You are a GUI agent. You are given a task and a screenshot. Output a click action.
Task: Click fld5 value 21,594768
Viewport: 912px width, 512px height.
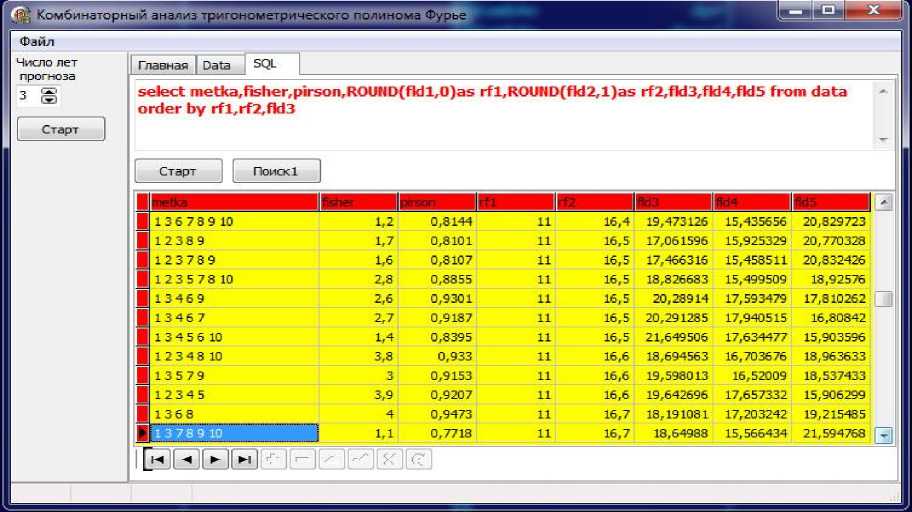pyautogui.click(x=830, y=433)
